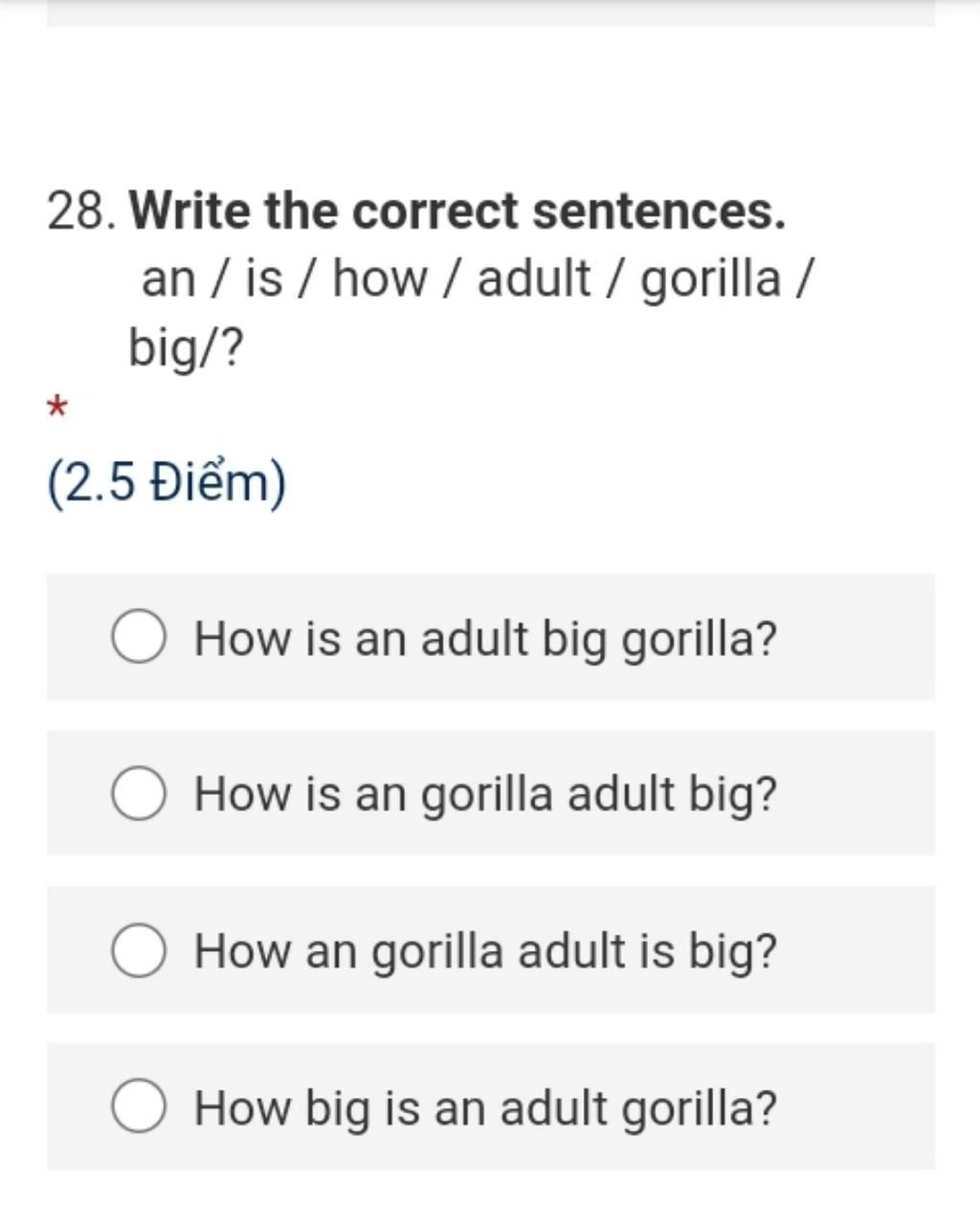980x1225 pixels.
Task: Select the radio button for "How is an adult big gorilla?"
Action: point(140,637)
